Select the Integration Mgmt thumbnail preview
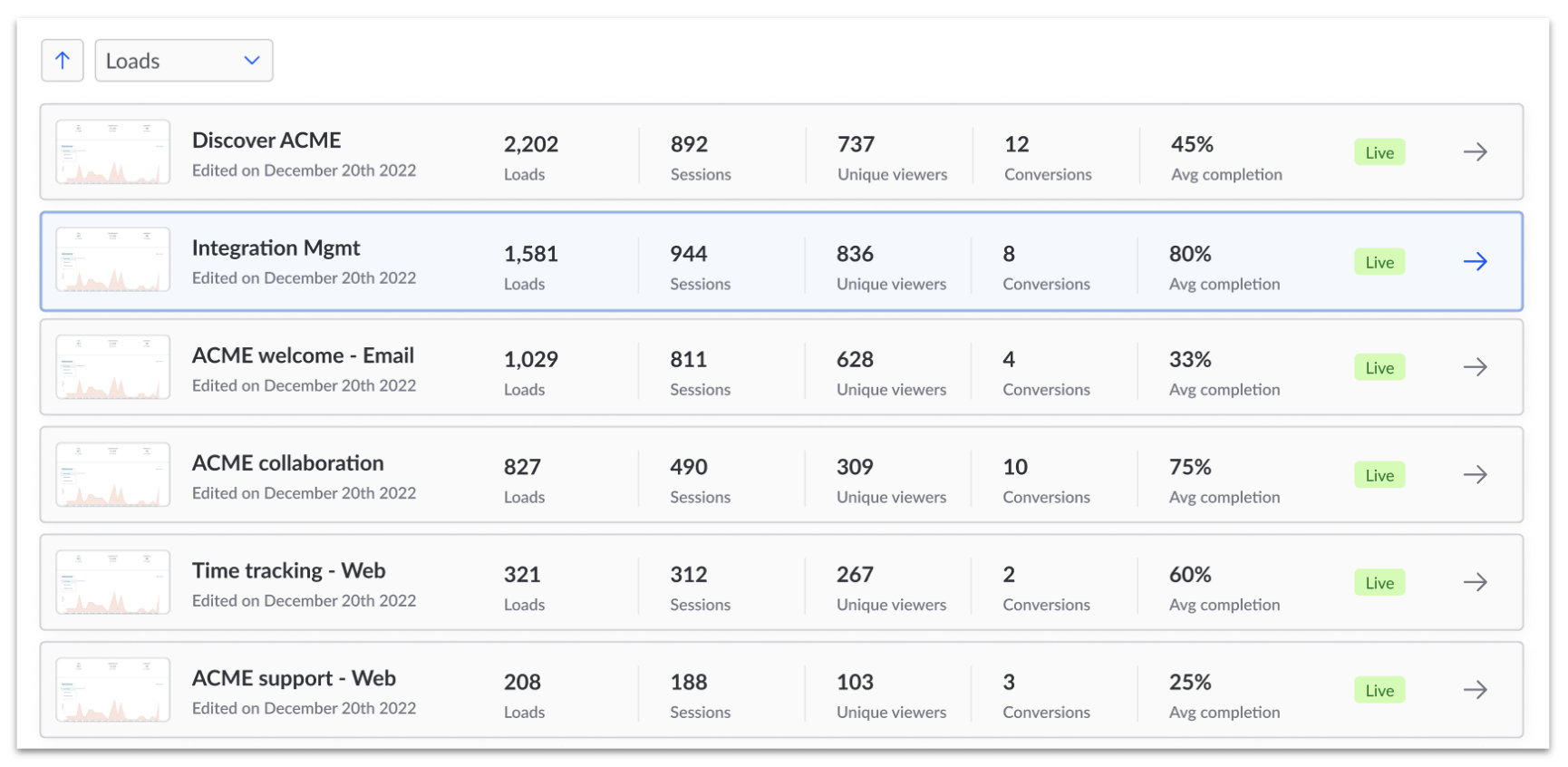 tap(113, 260)
